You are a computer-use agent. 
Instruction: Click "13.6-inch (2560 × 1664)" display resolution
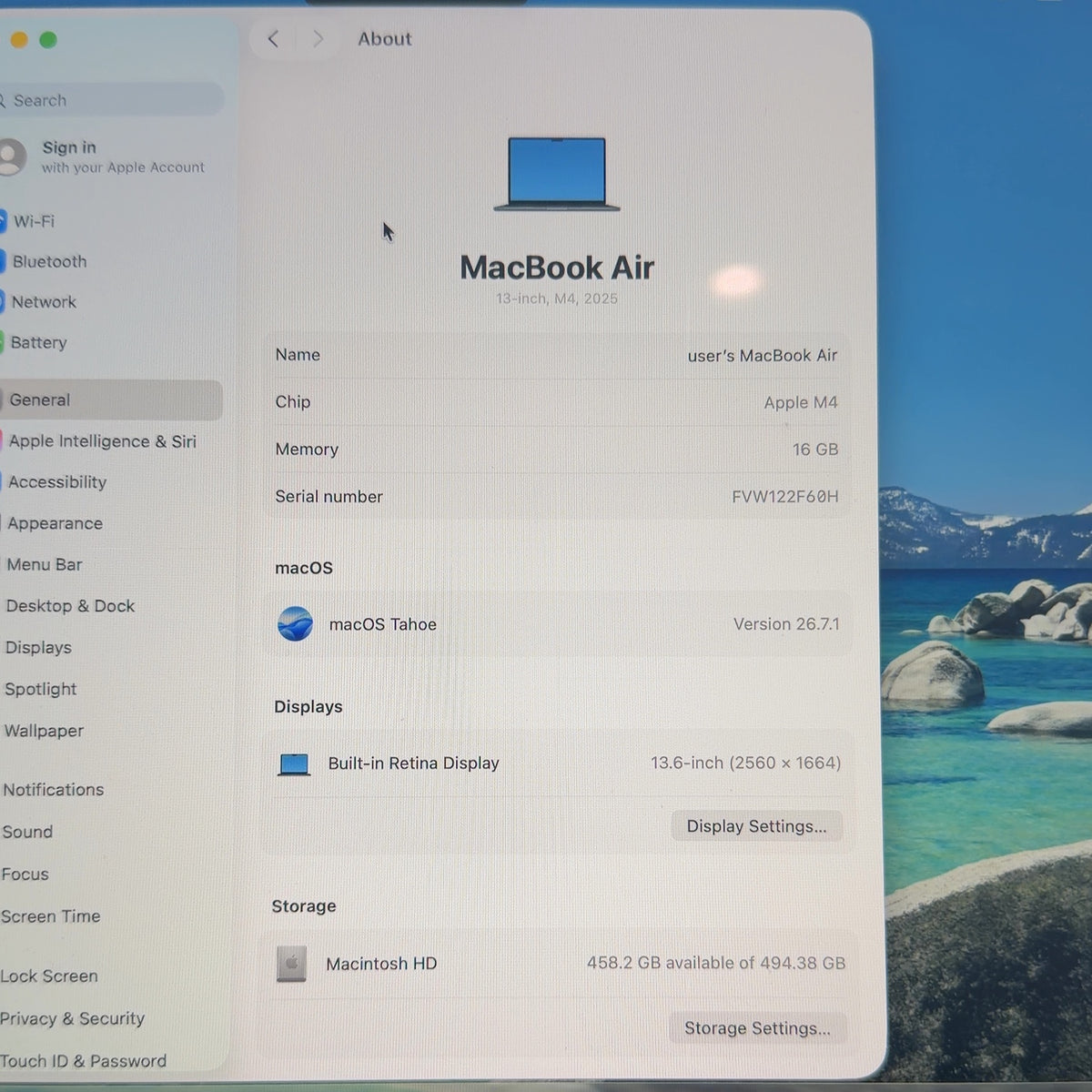click(x=746, y=763)
